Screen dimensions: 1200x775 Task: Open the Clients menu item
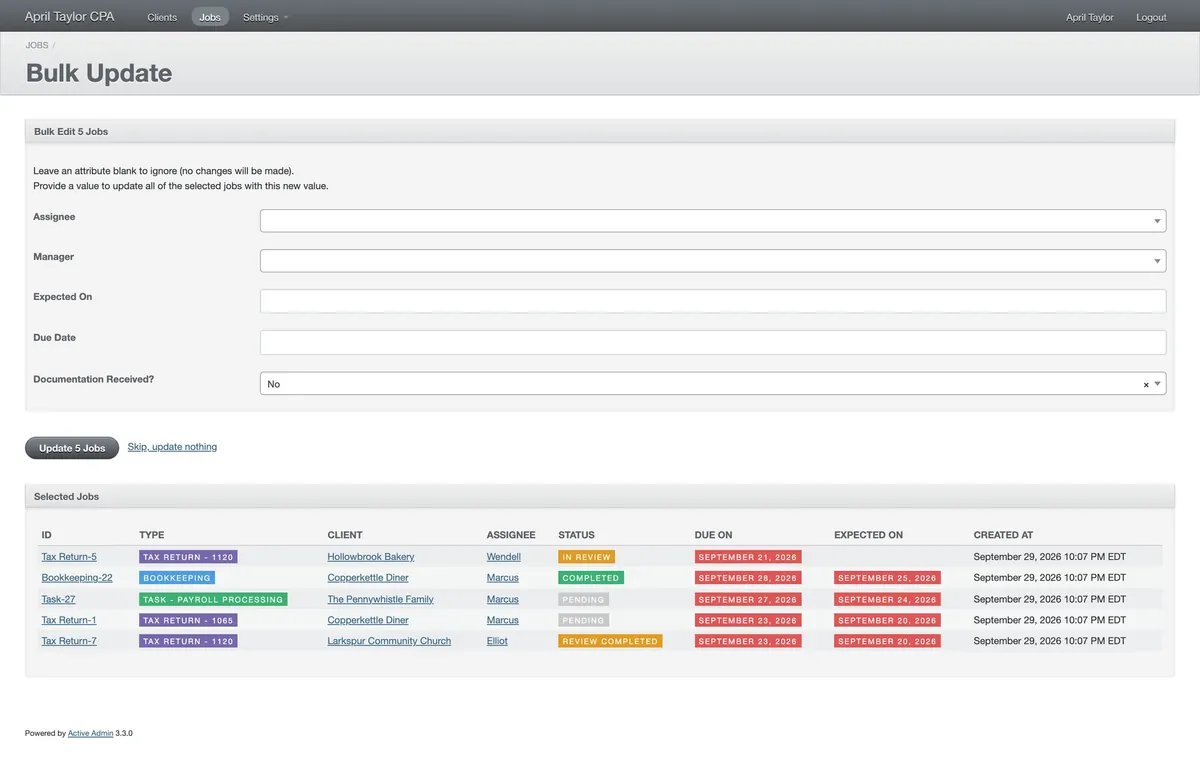click(x=162, y=17)
